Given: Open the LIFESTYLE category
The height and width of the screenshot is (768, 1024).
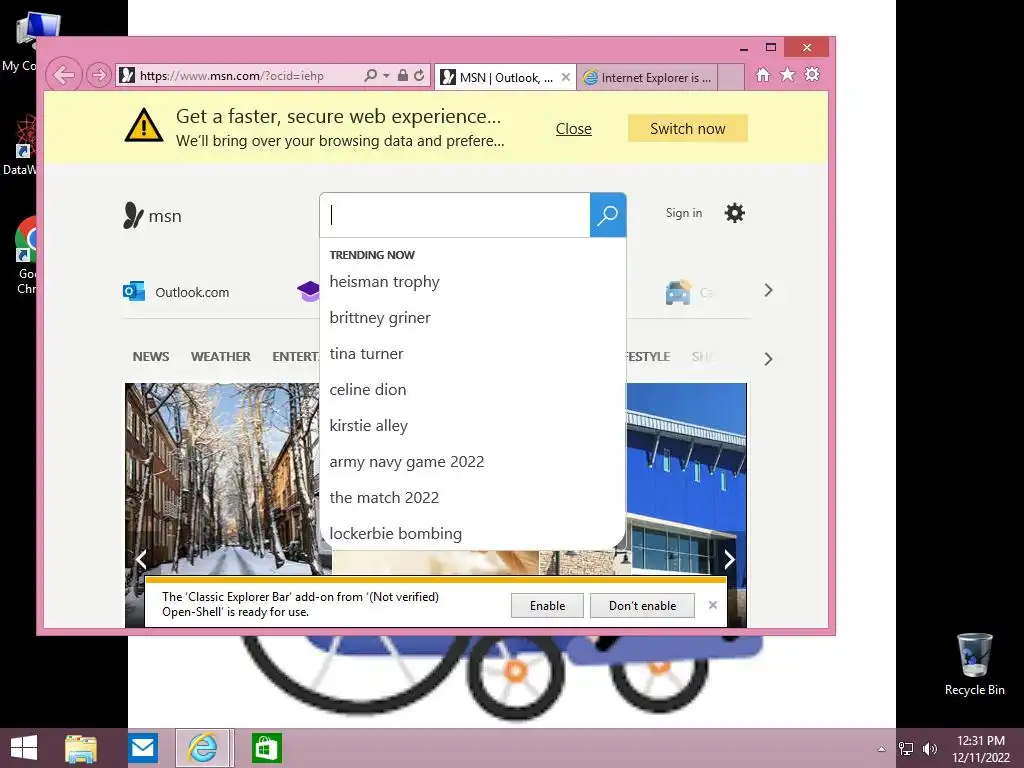Looking at the screenshot, I should click(x=648, y=357).
